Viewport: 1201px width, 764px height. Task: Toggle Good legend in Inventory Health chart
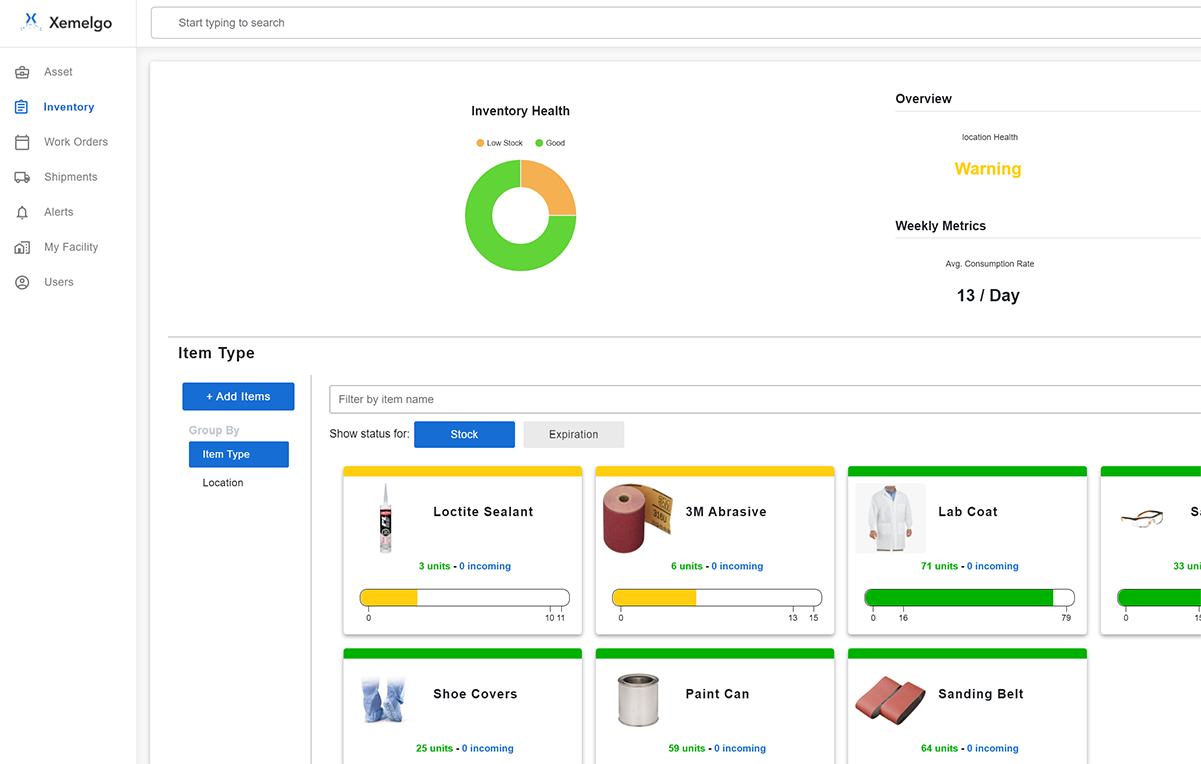(550, 143)
